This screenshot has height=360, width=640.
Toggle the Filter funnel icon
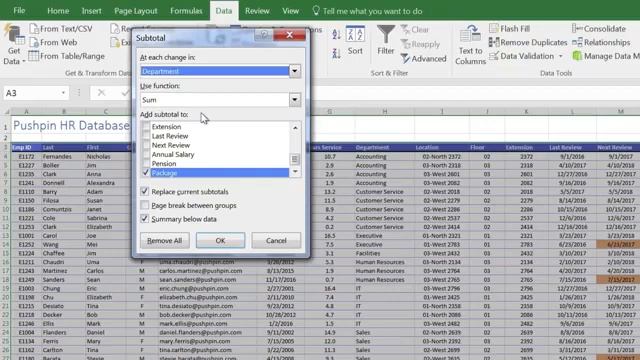click(x=386, y=34)
